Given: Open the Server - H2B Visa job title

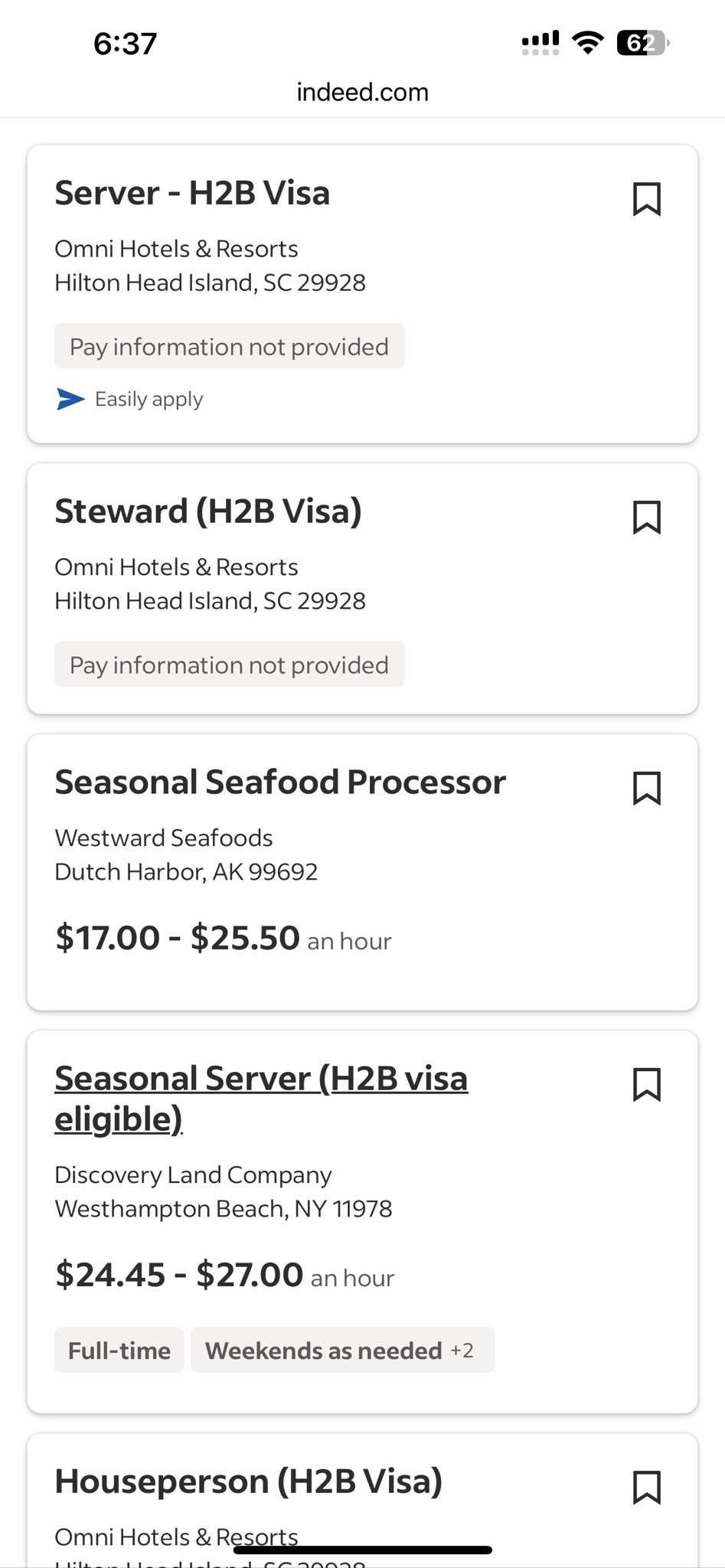Looking at the screenshot, I should click(x=192, y=193).
